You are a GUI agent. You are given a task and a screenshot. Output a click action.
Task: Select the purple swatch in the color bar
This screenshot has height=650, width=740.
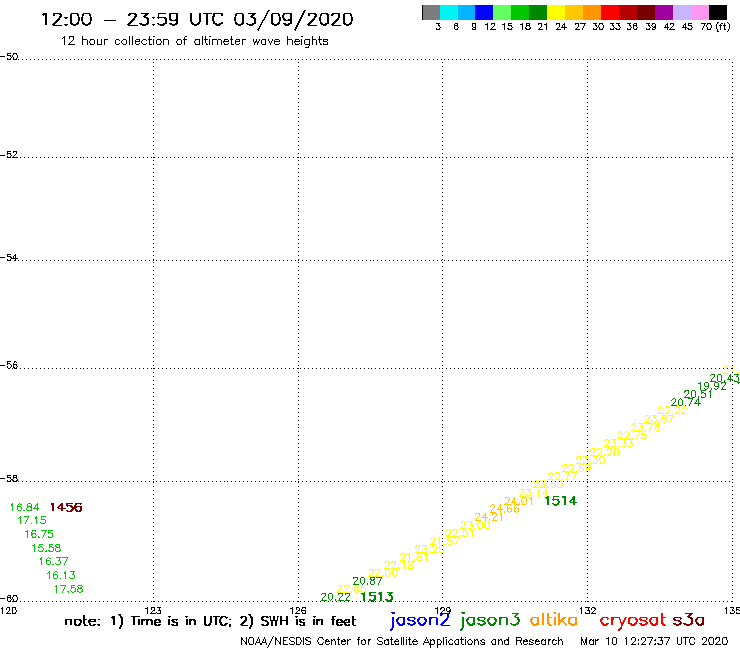click(x=664, y=12)
